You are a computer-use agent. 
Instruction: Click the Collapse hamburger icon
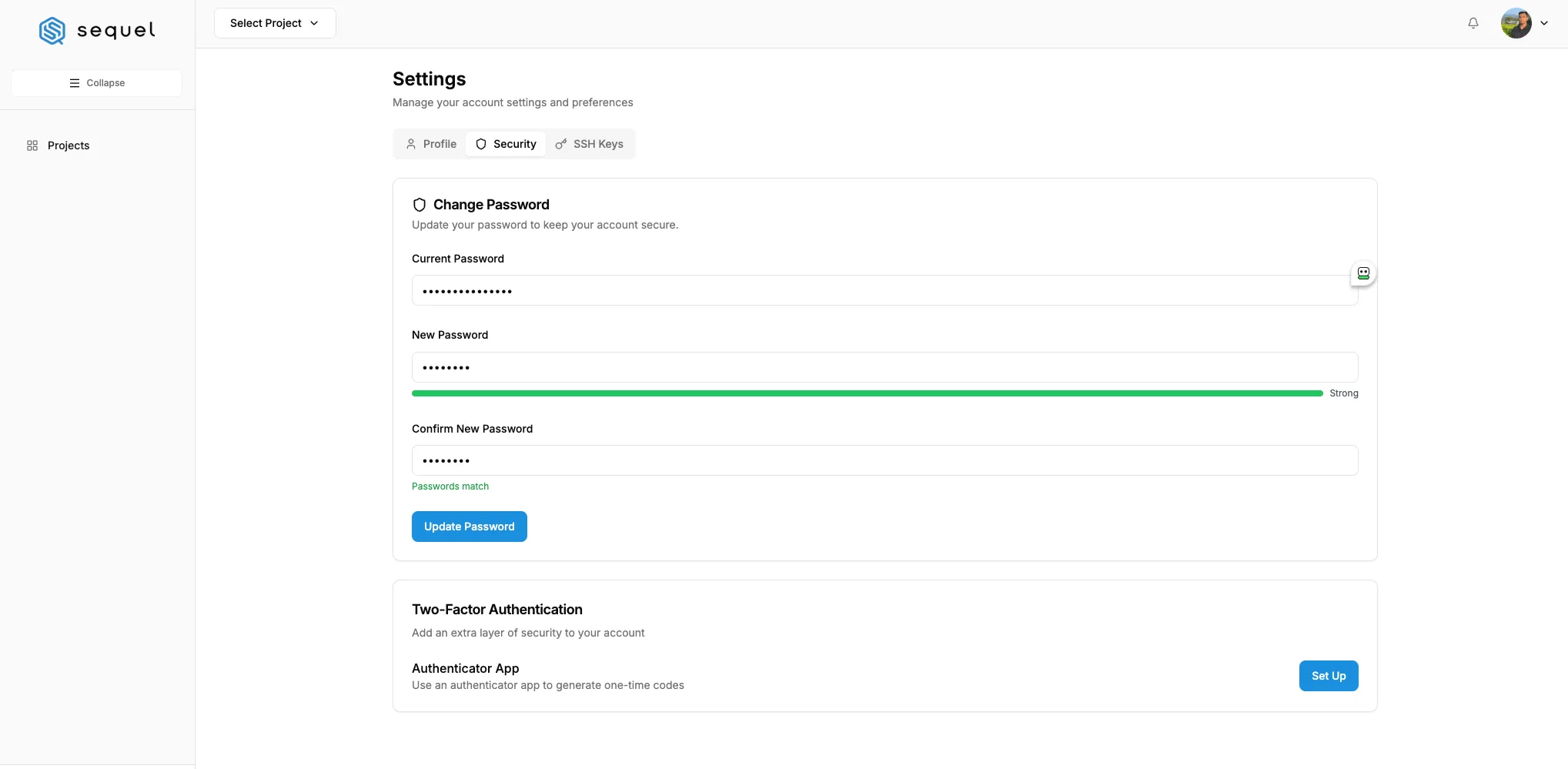[x=75, y=83]
